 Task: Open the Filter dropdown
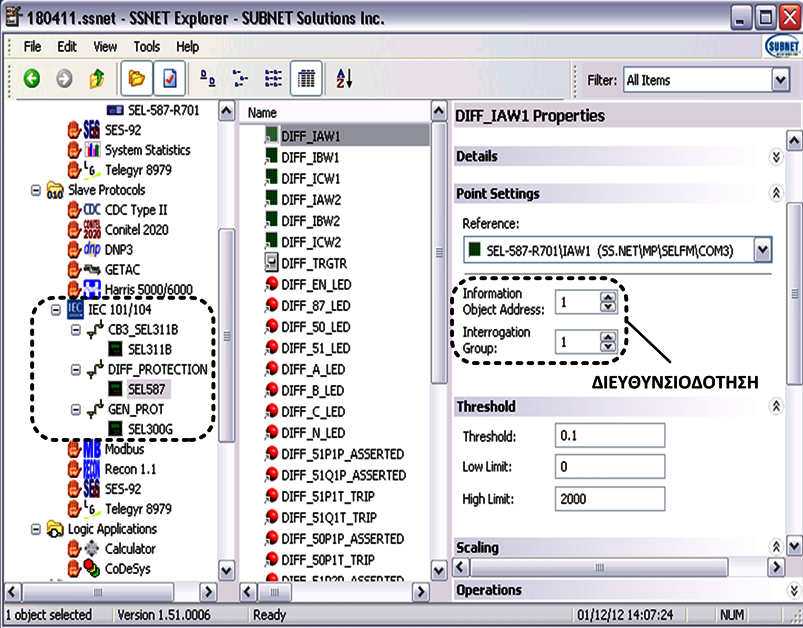tap(780, 80)
